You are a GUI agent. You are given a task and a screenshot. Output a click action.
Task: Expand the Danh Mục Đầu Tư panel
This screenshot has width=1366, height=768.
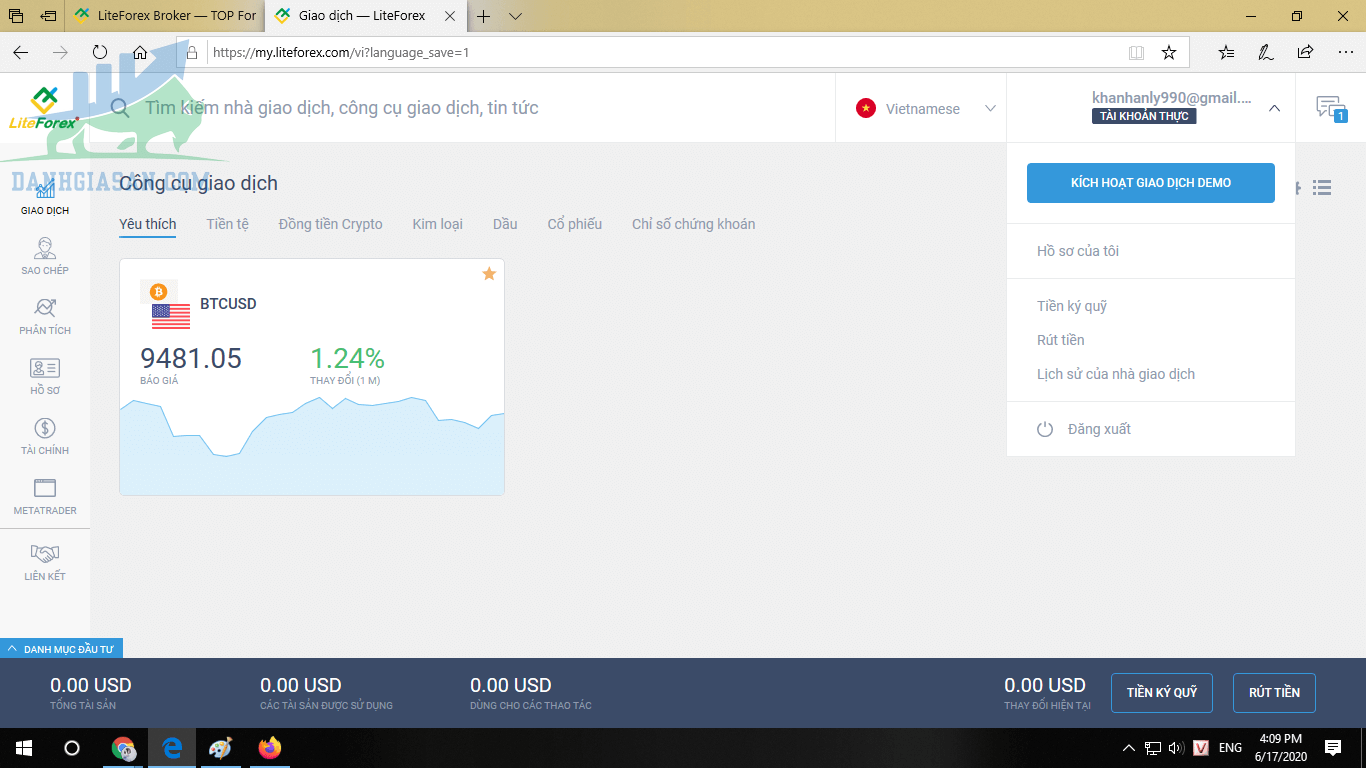coord(61,649)
